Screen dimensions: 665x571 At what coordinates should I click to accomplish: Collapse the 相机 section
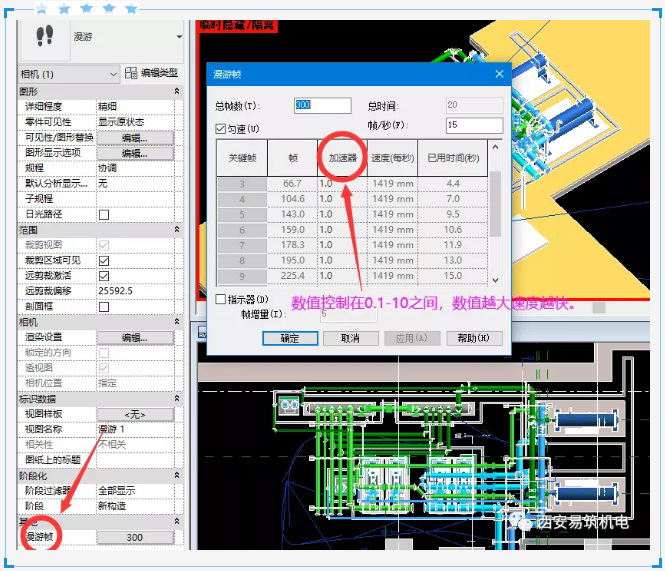[177, 322]
